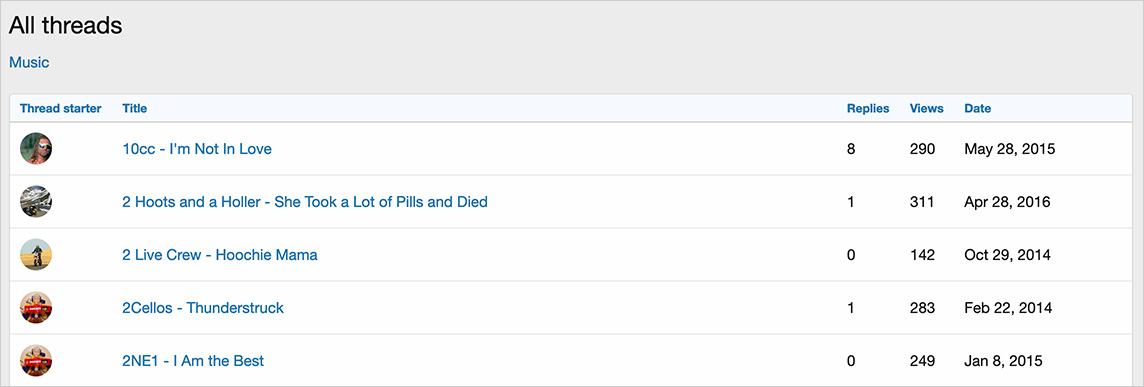This screenshot has height=387, width=1144.
Task: Open thread 10cc - I'm Not In Love
Action: tap(197, 149)
